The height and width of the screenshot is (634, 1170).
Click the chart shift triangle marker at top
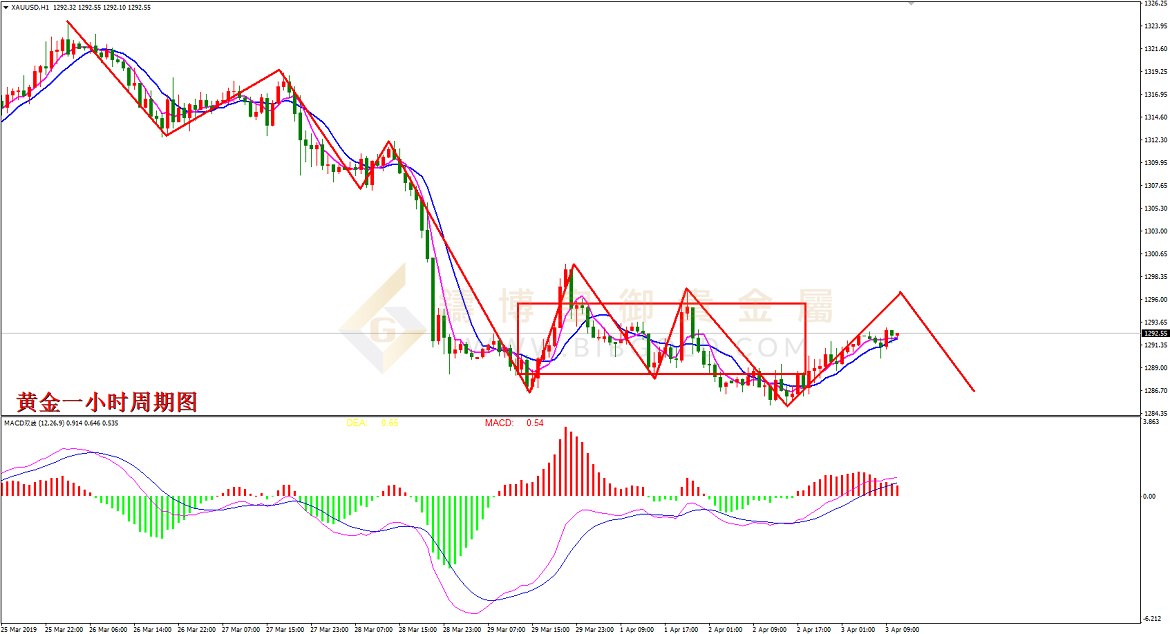tap(910, 4)
